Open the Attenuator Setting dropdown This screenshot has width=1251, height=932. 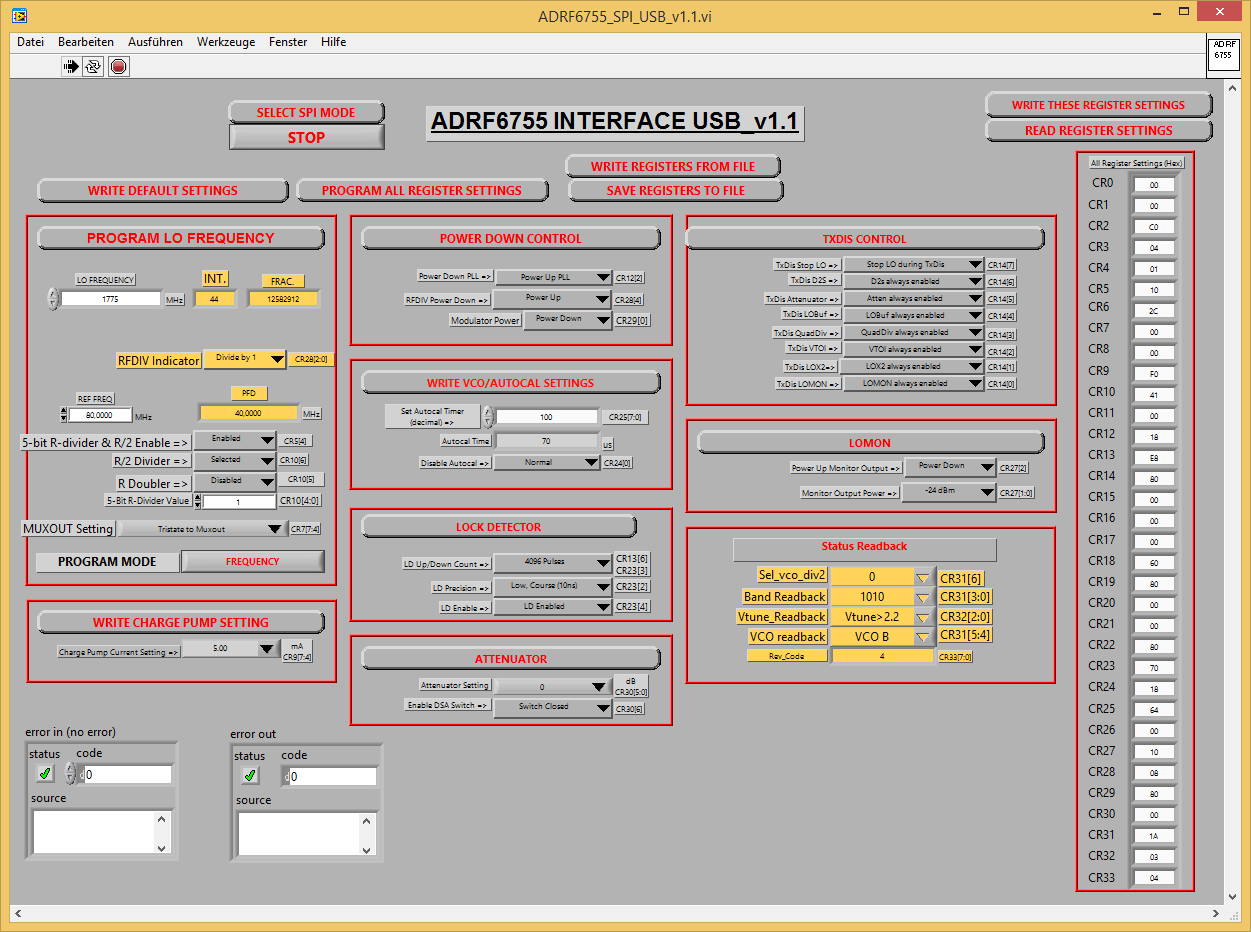coord(553,687)
